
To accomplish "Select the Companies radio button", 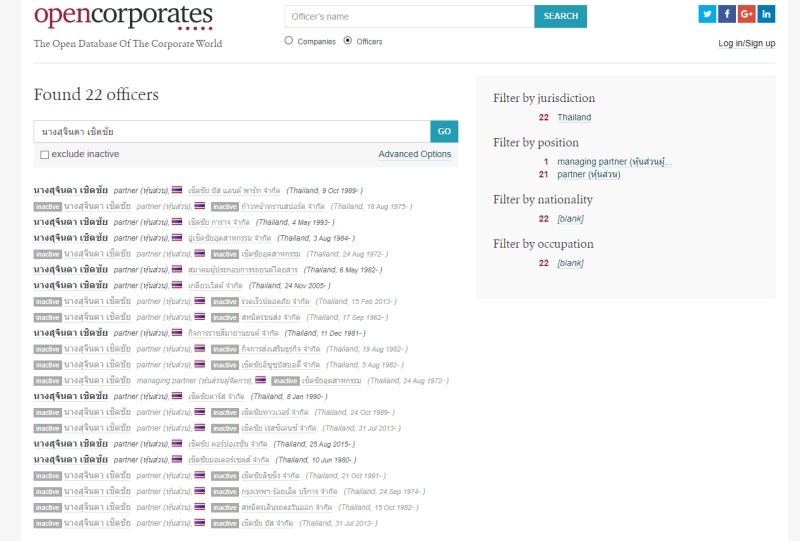I will click(289, 41).
